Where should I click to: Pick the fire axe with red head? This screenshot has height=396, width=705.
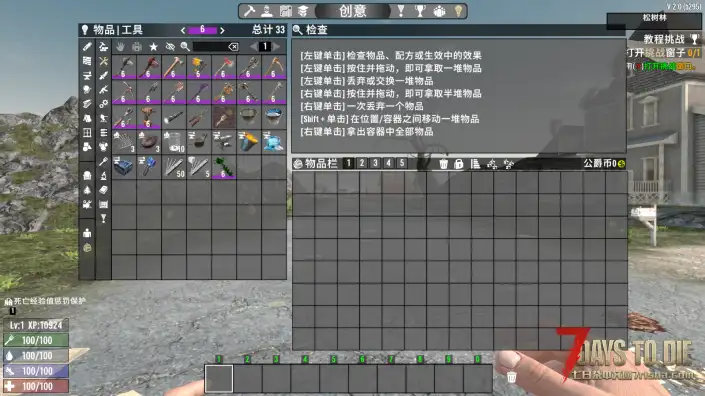click(x=224, y=67)
